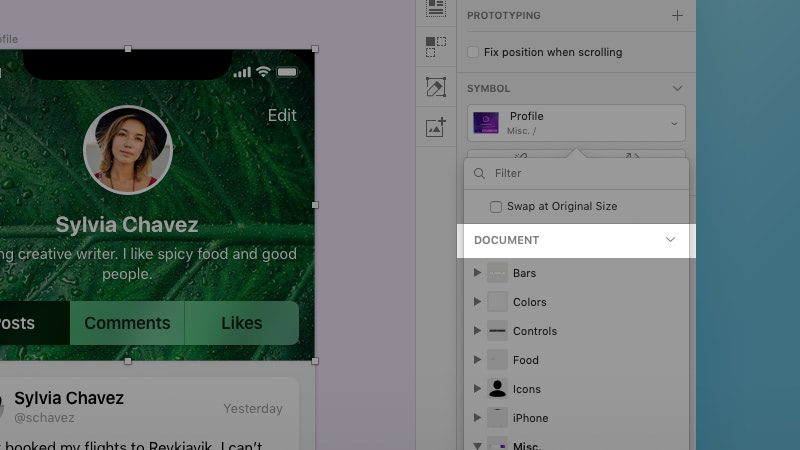The height and width of the screenshot is (450, 800).
Task: Open the Profile symbol dropdown
Action: [576, 123]
